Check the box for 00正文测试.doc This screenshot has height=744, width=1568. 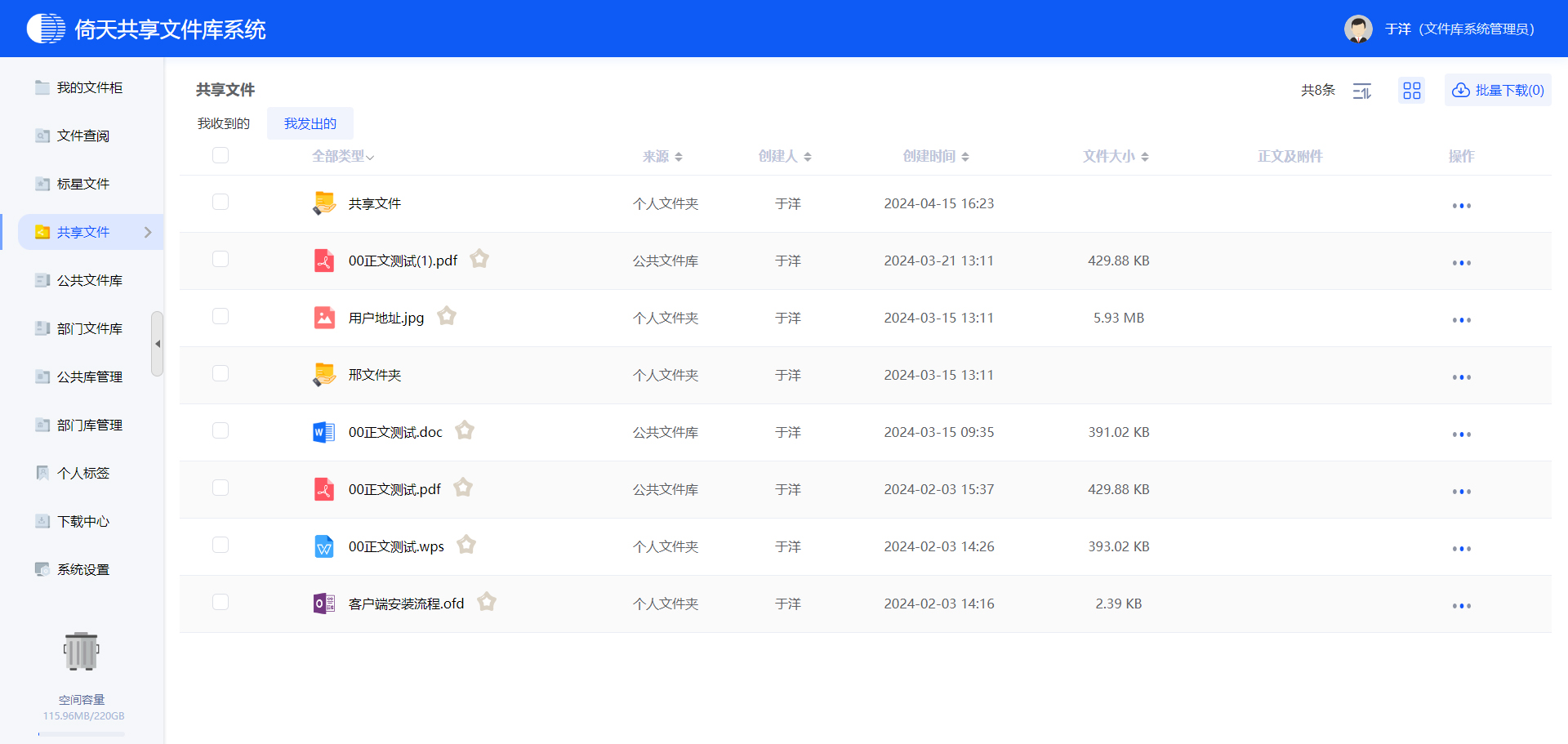coord(220,430)
